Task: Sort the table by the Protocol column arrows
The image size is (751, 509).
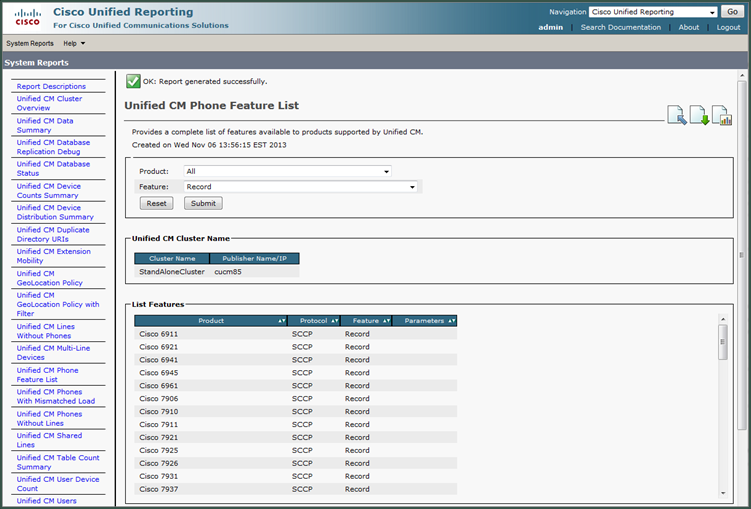Action: coord(335,321)
